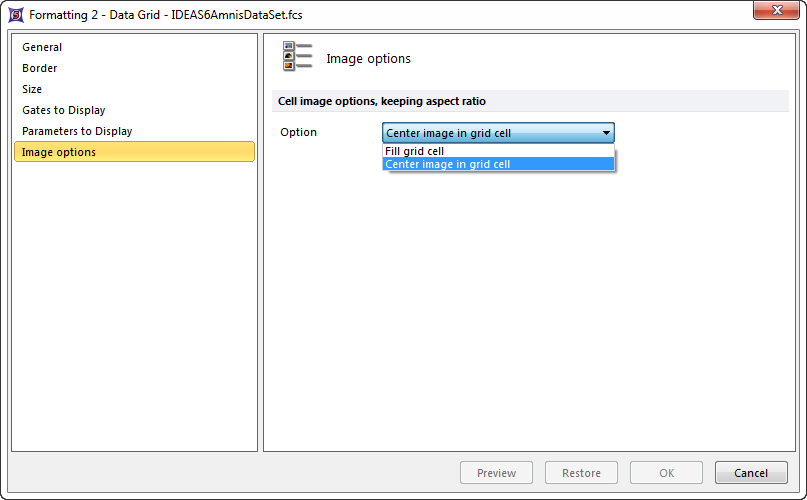Click the Restore button
The height and width of the screenshot is (500, 807).
[581, 473]
